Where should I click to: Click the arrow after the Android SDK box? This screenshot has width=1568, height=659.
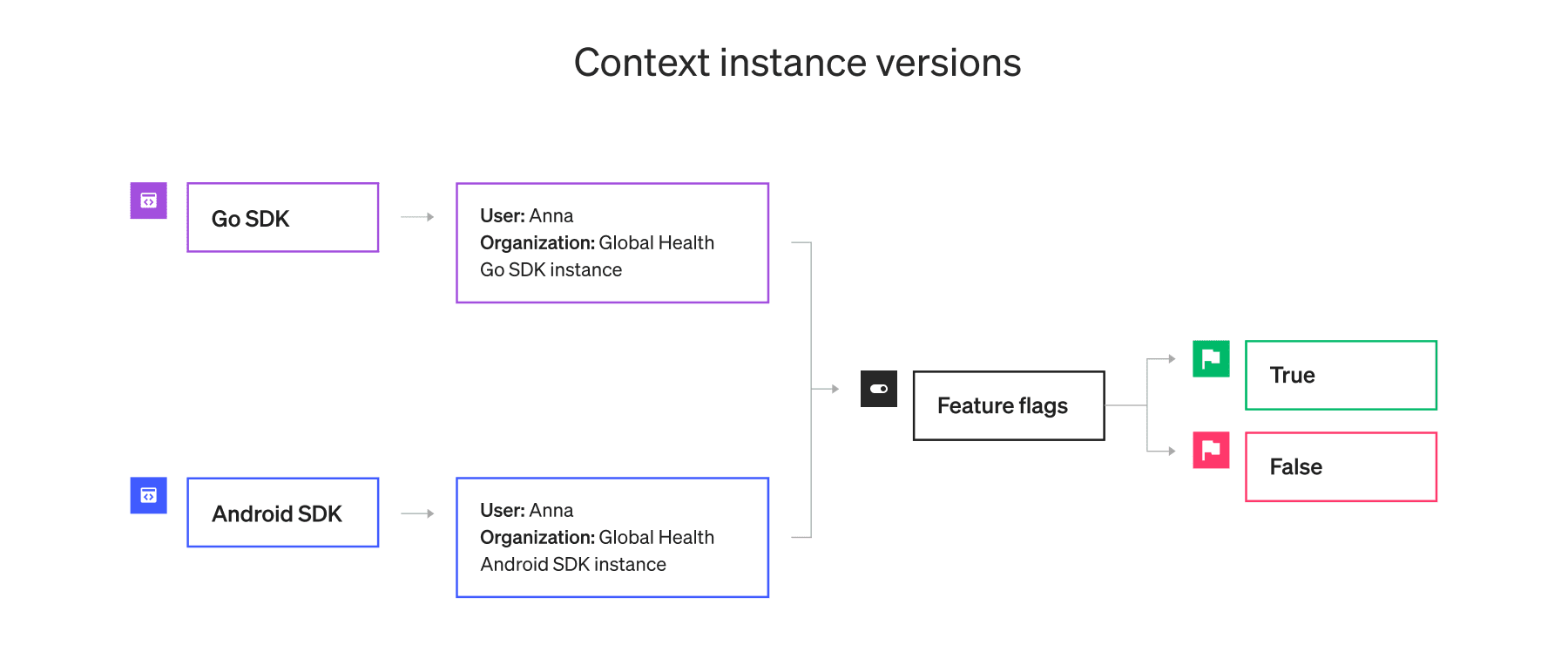point(417,513)
